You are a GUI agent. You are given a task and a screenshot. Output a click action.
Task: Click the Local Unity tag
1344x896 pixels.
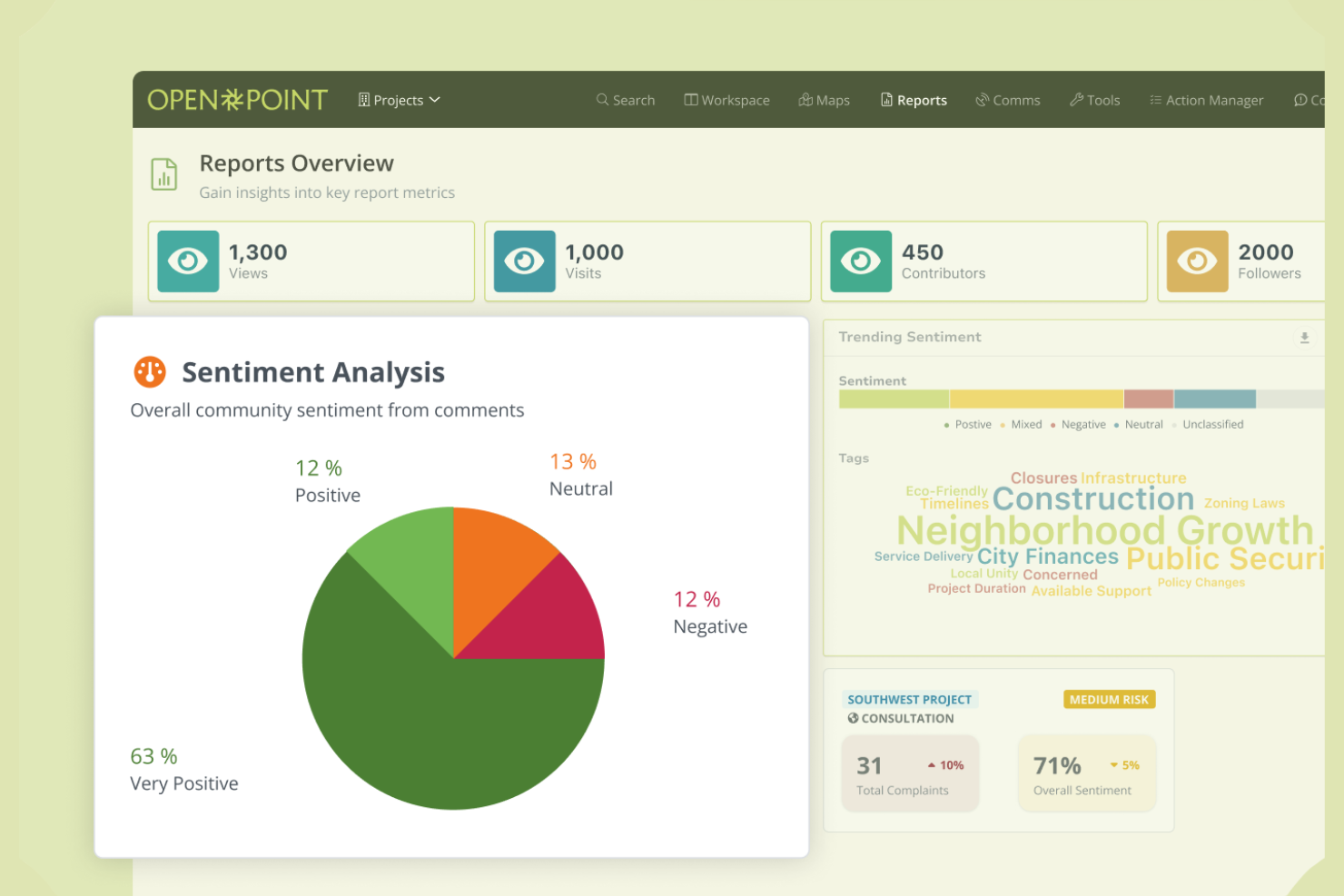[x=984, y=574]
